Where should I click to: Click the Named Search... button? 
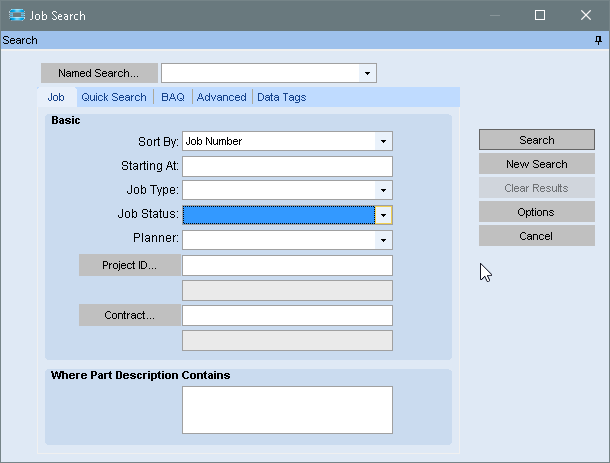98,73
